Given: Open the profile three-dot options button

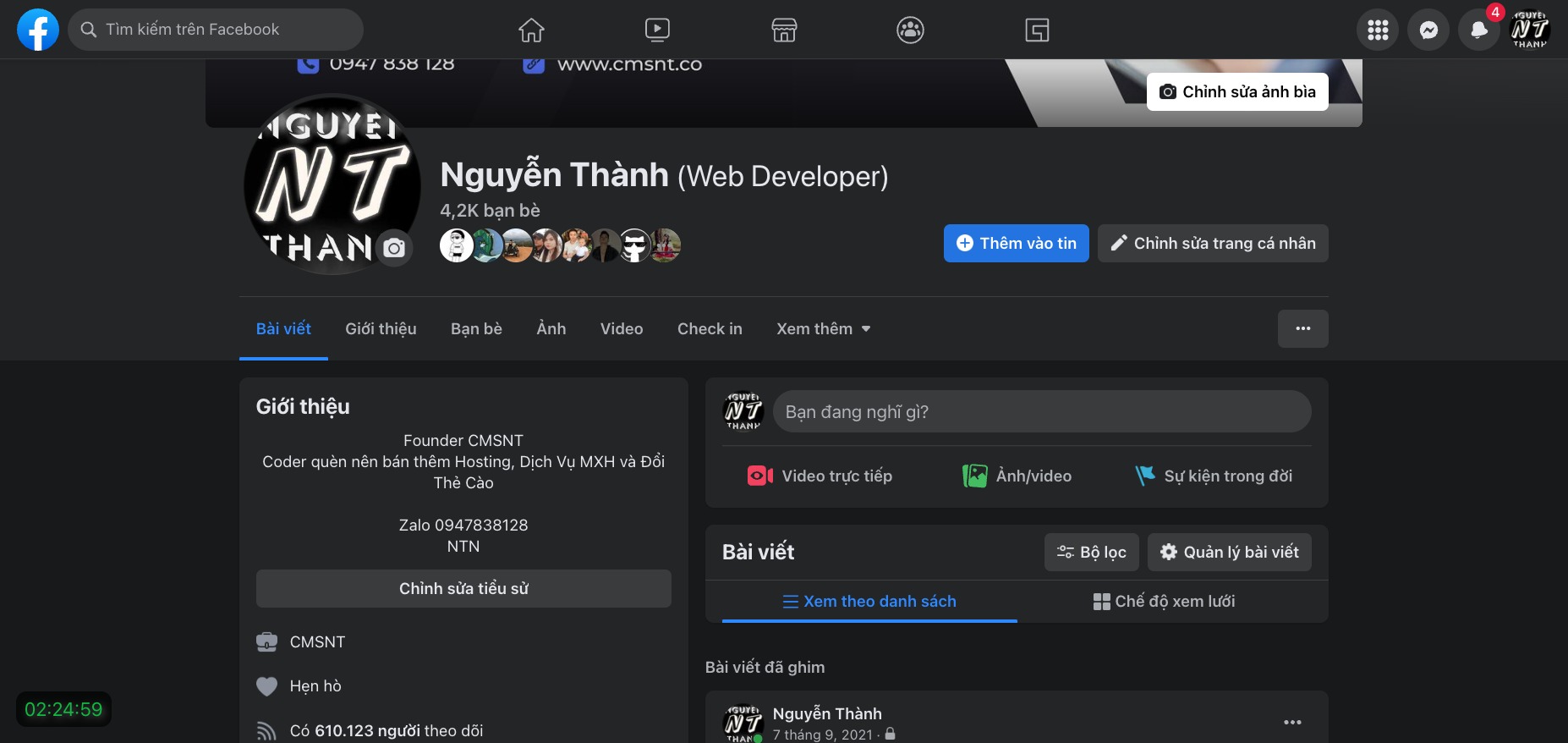Looking at the screenshot, I should [x=1302, y=328].
